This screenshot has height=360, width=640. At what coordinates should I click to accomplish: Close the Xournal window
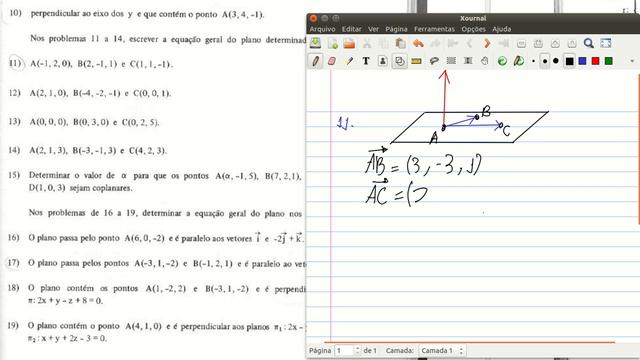click(x=313, y=18)
